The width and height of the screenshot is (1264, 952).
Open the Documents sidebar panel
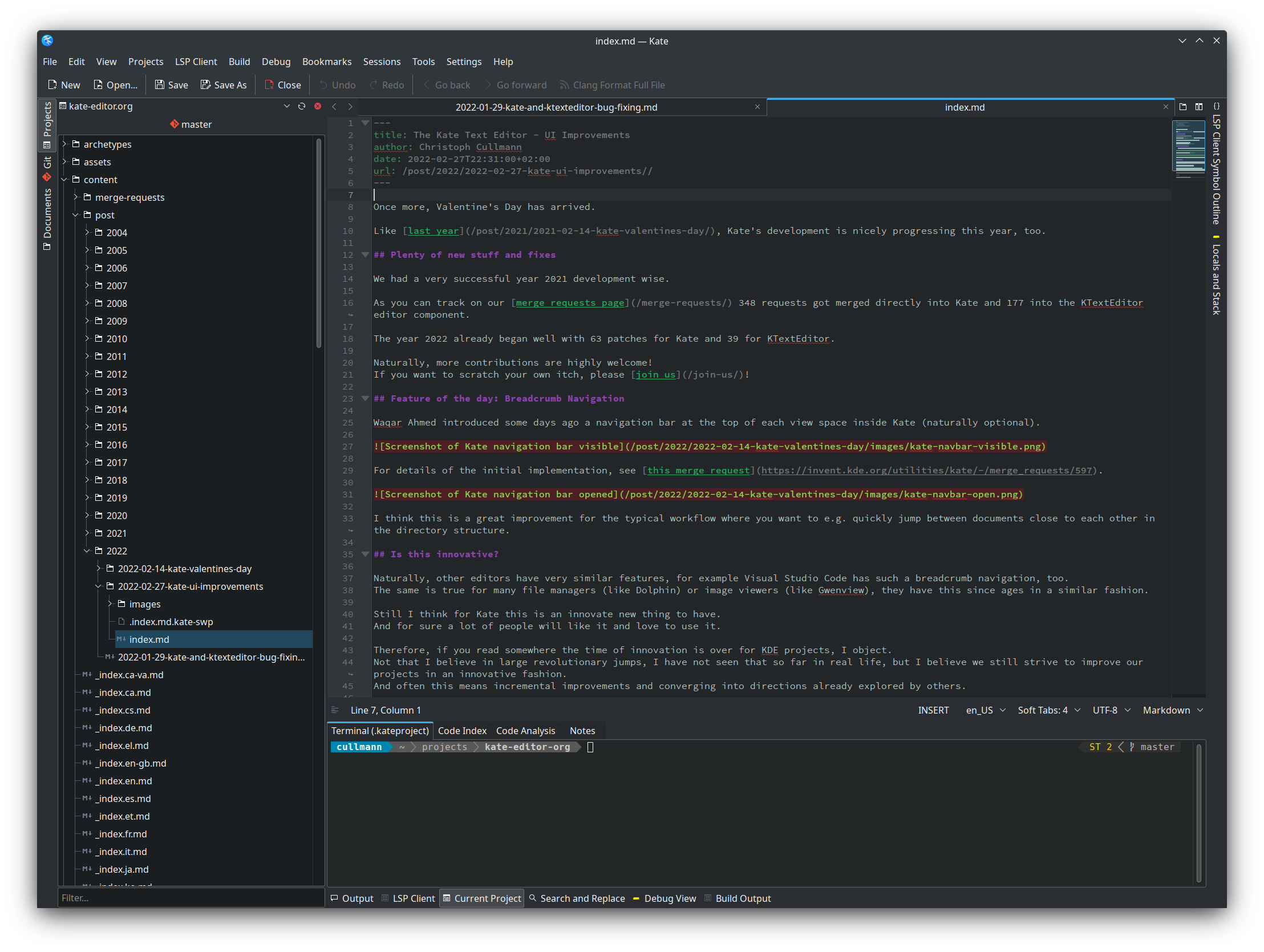(47, 220)
